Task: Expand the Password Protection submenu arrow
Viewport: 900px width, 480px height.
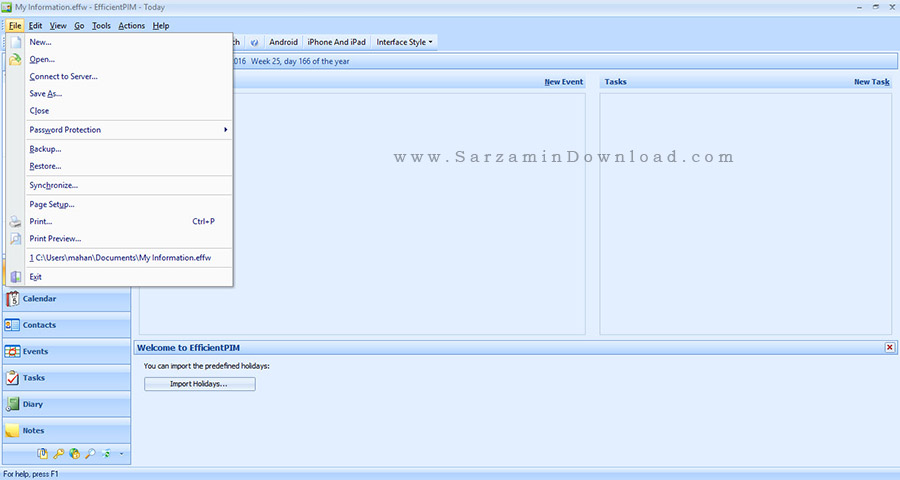Action: coord(226,130)
